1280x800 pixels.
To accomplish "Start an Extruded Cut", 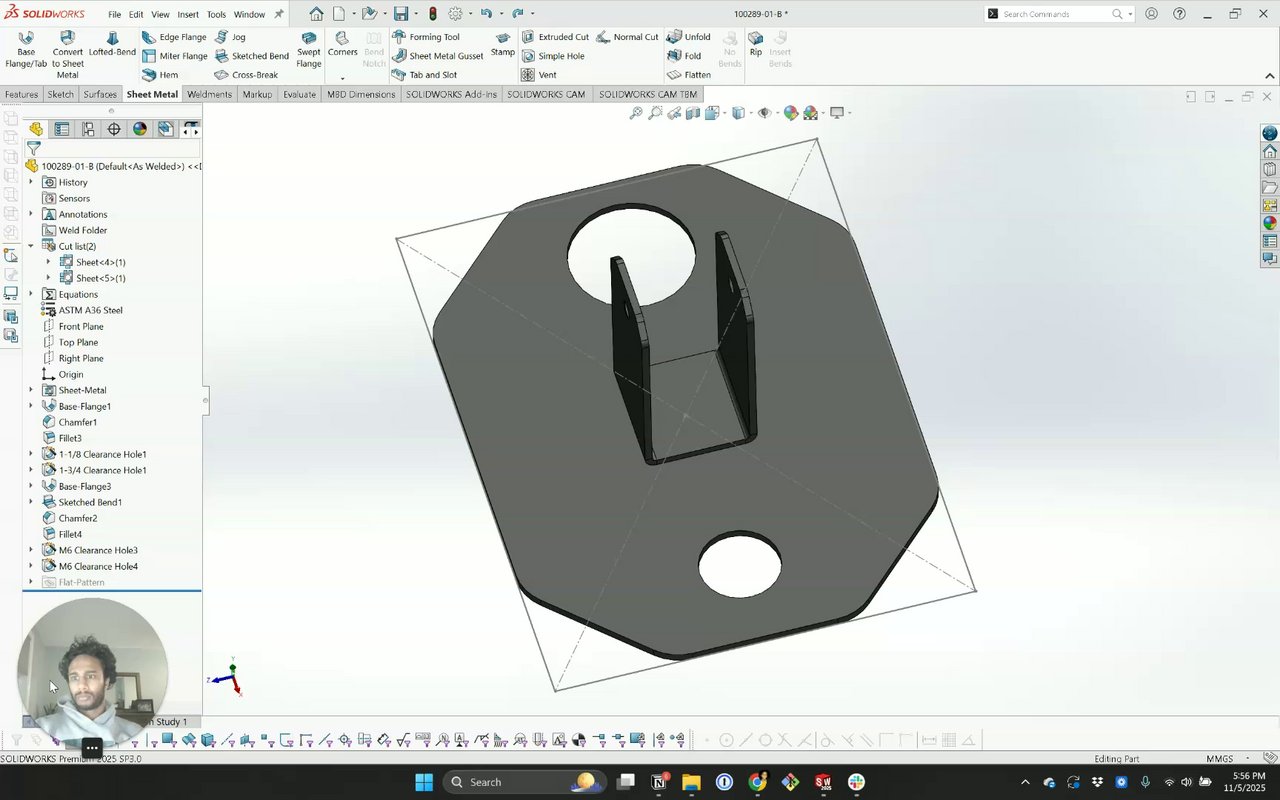I will (555, 37).
